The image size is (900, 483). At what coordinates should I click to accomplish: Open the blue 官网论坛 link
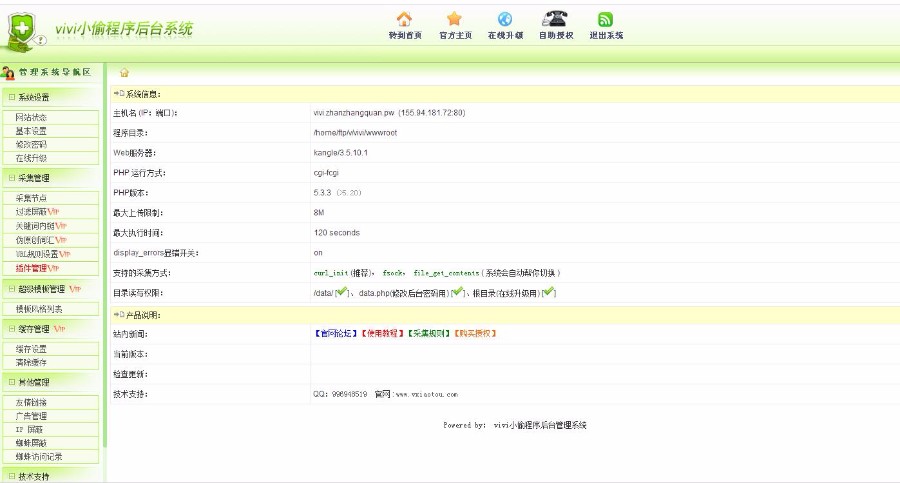coord(336,333)
